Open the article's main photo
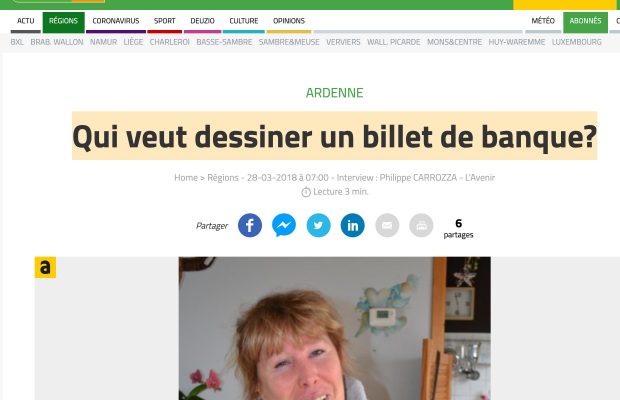Image resolution: width=620 pixels, height=400 pixels. [x=335, y=328]
